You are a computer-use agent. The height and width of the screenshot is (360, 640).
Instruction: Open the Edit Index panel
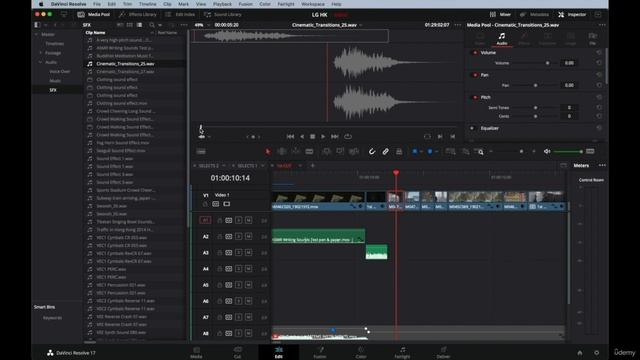coord(180,14)
